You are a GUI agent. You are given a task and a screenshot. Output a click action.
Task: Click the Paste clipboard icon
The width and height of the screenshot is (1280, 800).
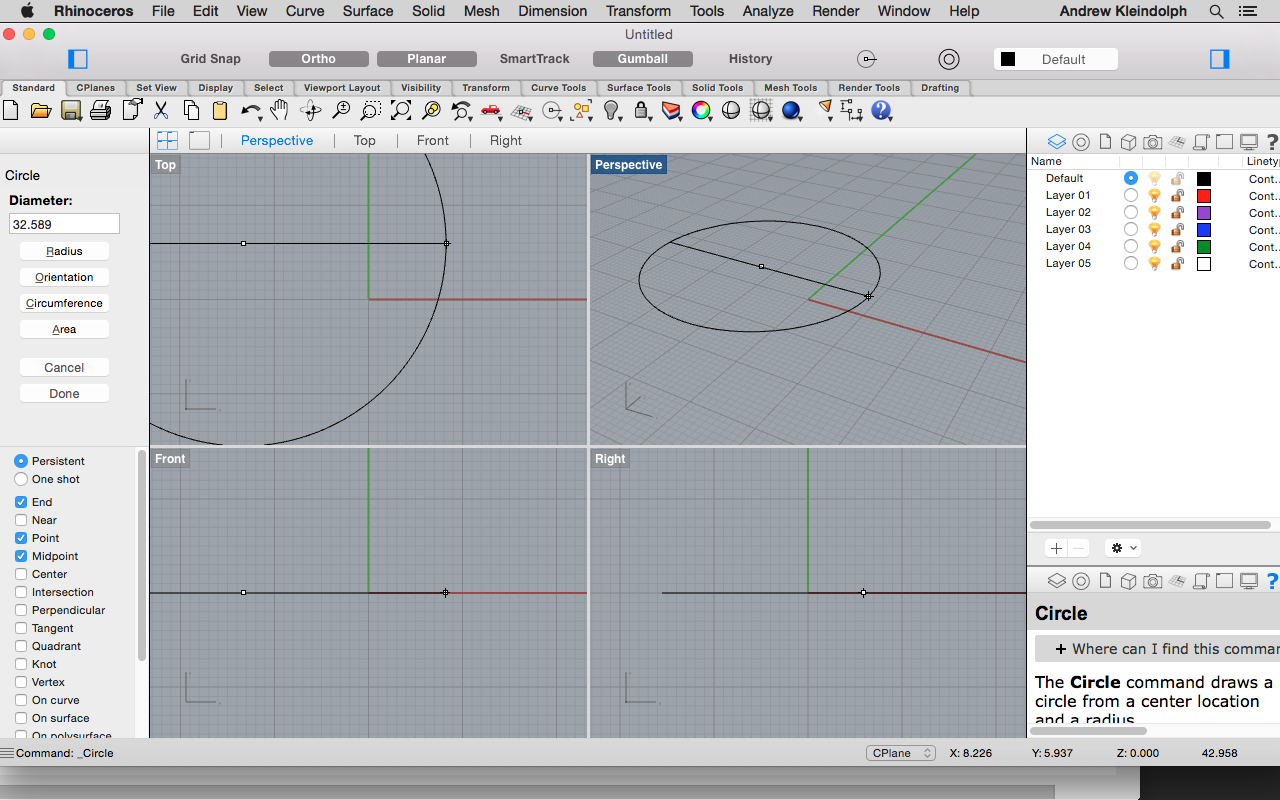(220, 110)
